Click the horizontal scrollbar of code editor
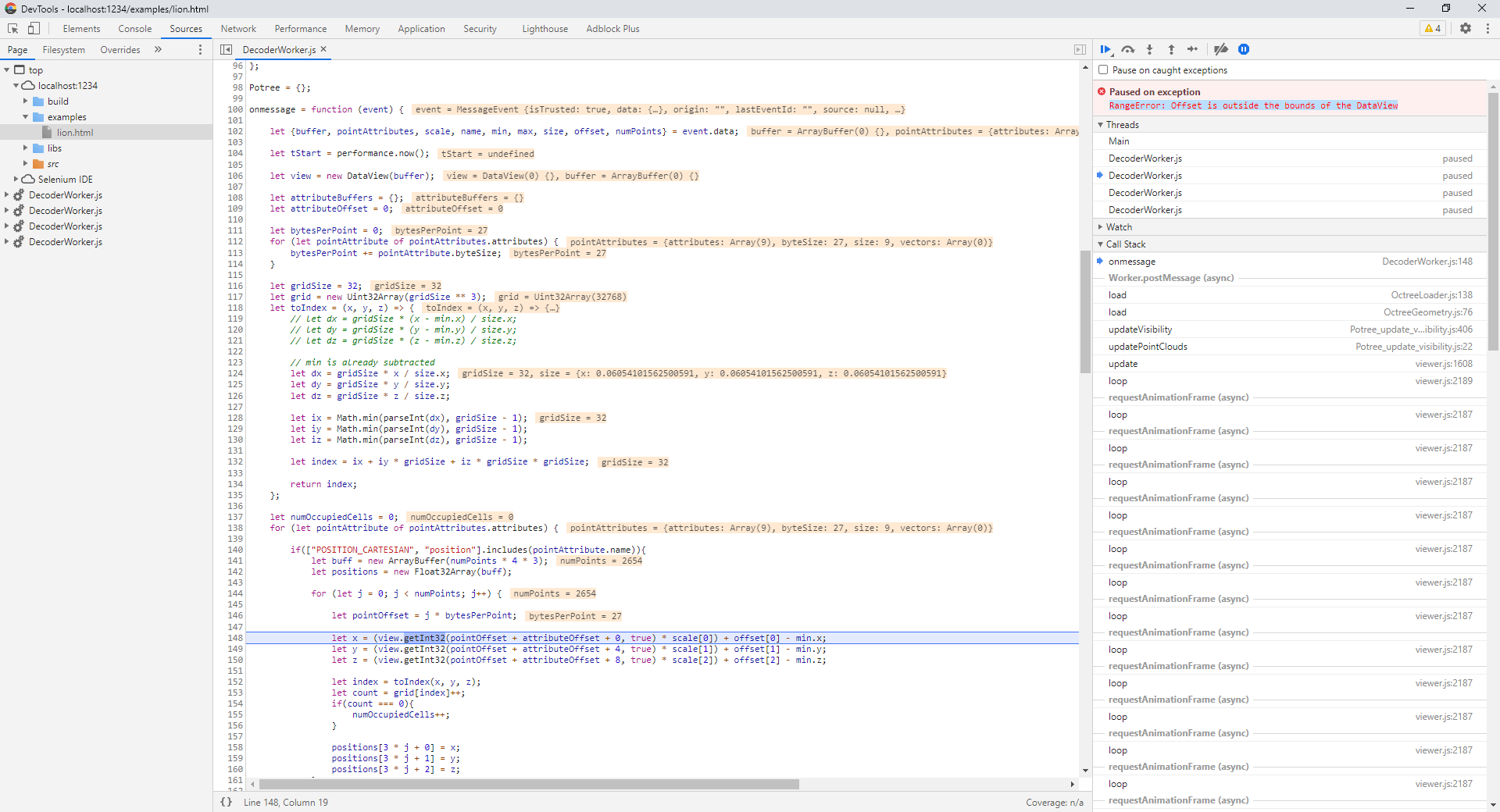The width and height of the screenshot is (1500, 812). tap(529, 784)
